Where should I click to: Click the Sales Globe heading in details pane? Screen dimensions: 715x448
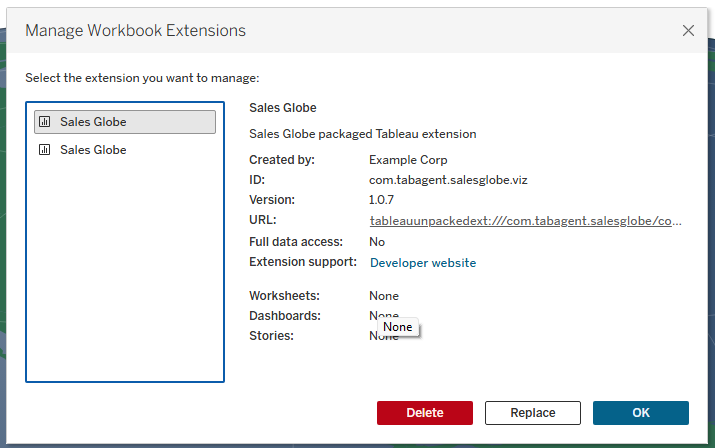click(x=283, y=108)
